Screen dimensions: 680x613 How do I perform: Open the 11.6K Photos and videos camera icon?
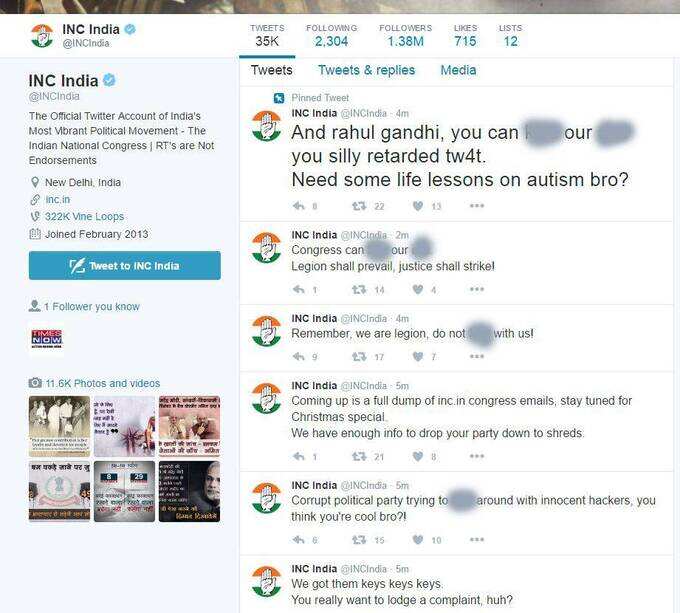click(35, 383)
